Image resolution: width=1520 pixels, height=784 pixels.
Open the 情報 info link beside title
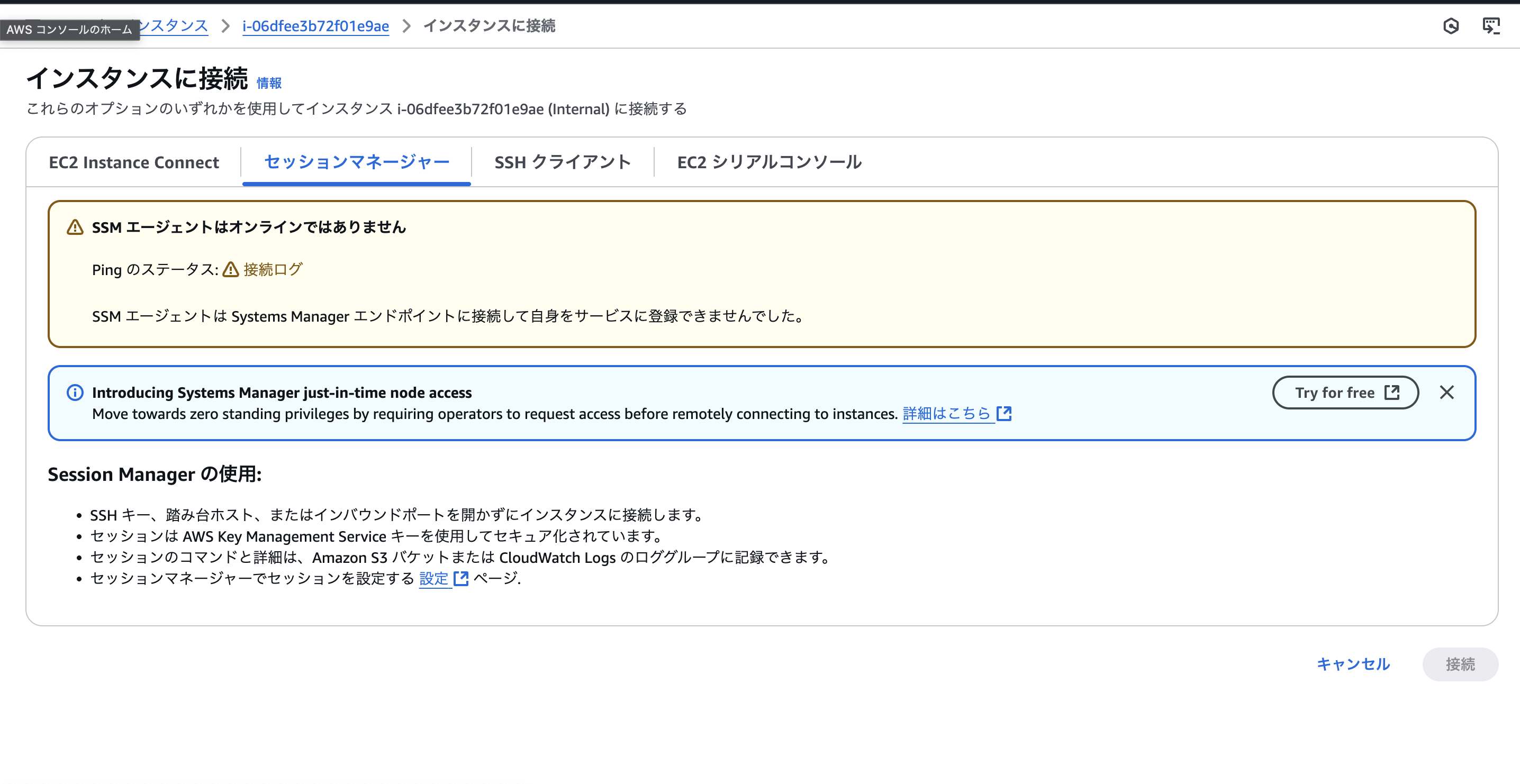coord(269,83)
